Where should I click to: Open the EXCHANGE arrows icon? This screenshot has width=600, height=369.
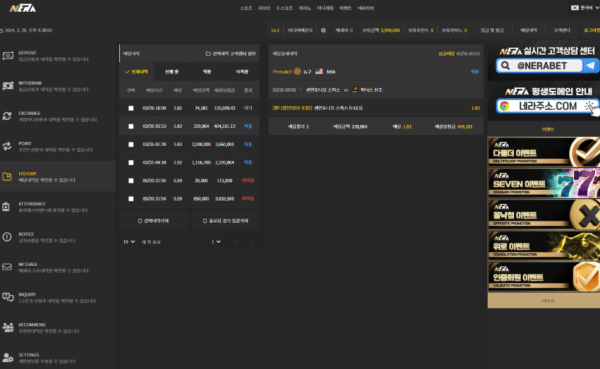click(x=7, y=116)
